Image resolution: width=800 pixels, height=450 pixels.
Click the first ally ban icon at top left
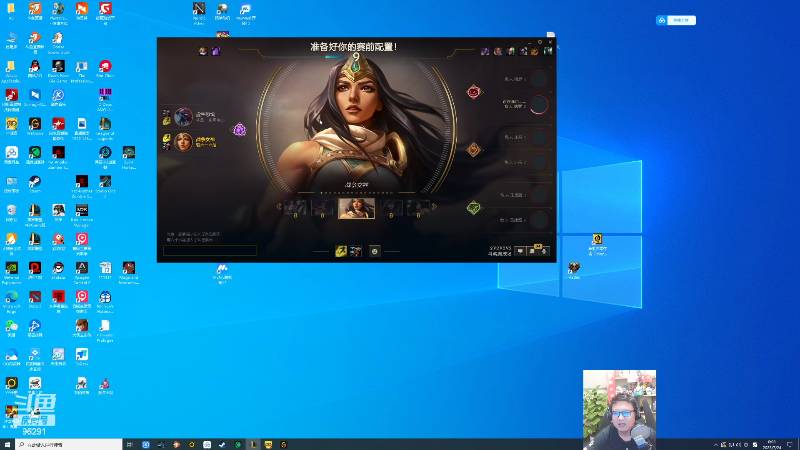coord(203,51)
